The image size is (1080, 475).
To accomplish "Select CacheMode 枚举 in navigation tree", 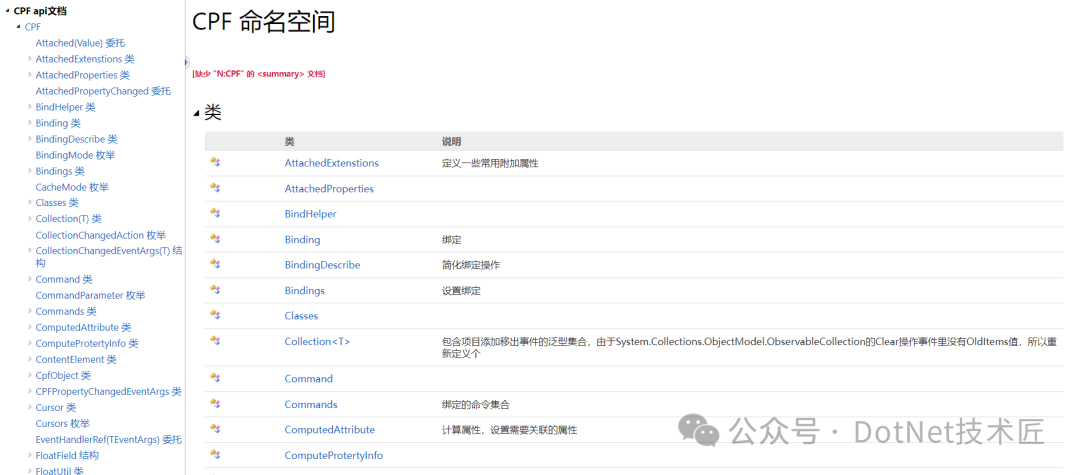I will (x=72, y=187).
